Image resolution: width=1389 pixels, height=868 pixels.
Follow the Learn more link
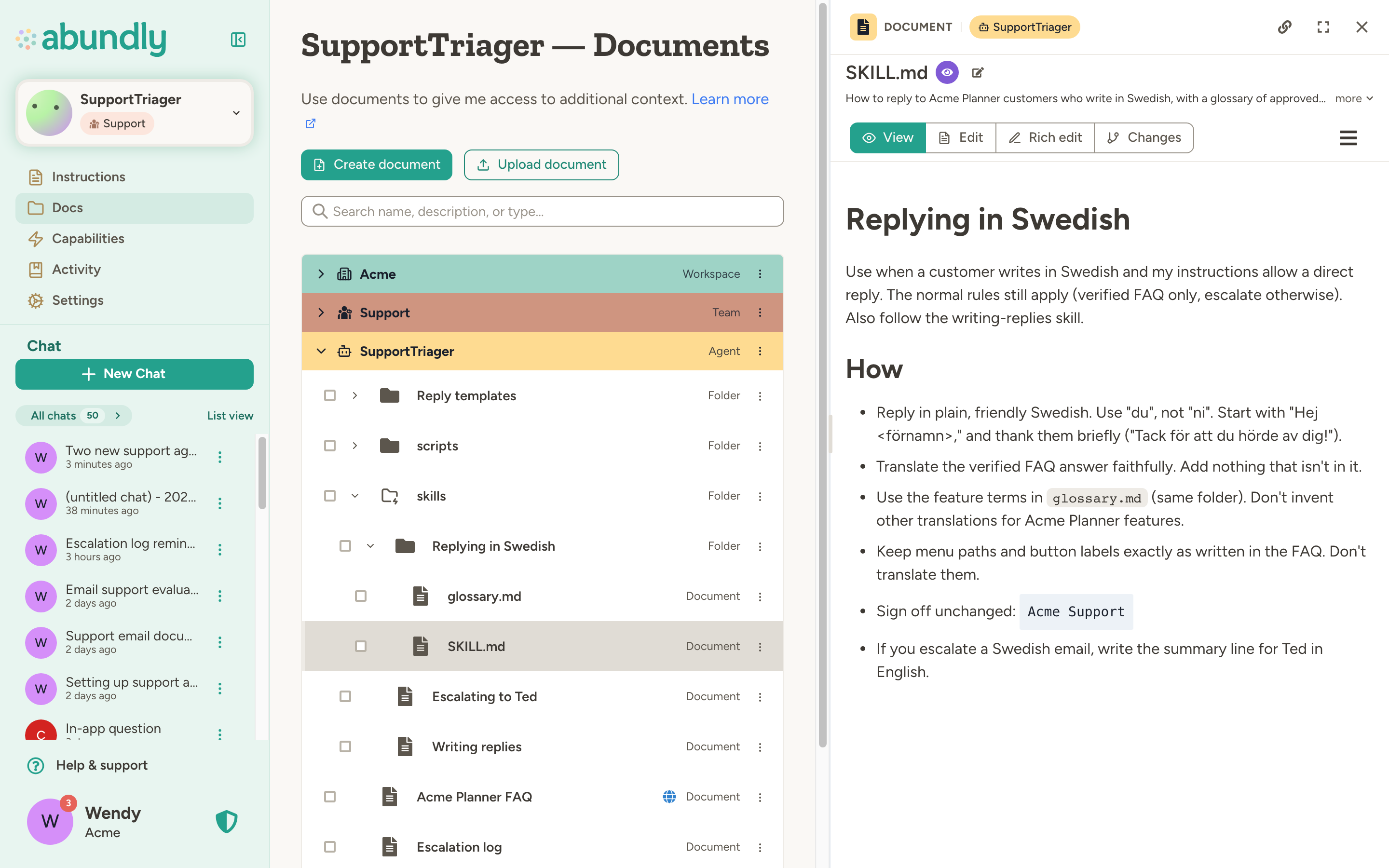click(730, 99)
